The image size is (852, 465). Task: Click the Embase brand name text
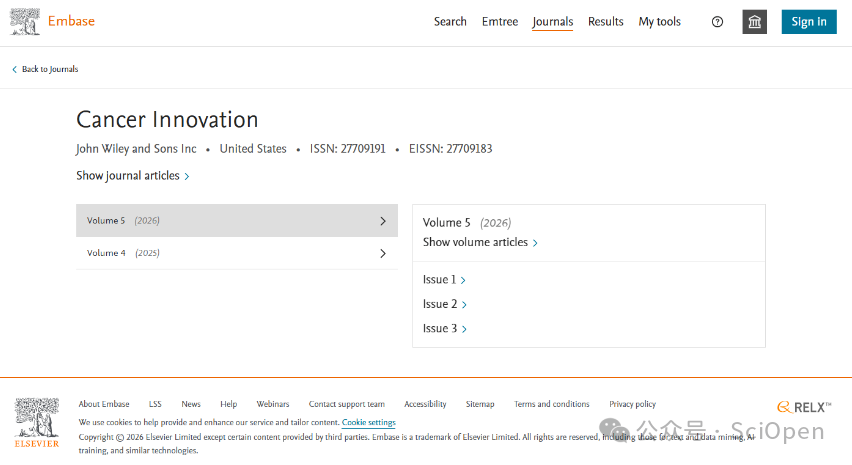[x=71, y=21]
